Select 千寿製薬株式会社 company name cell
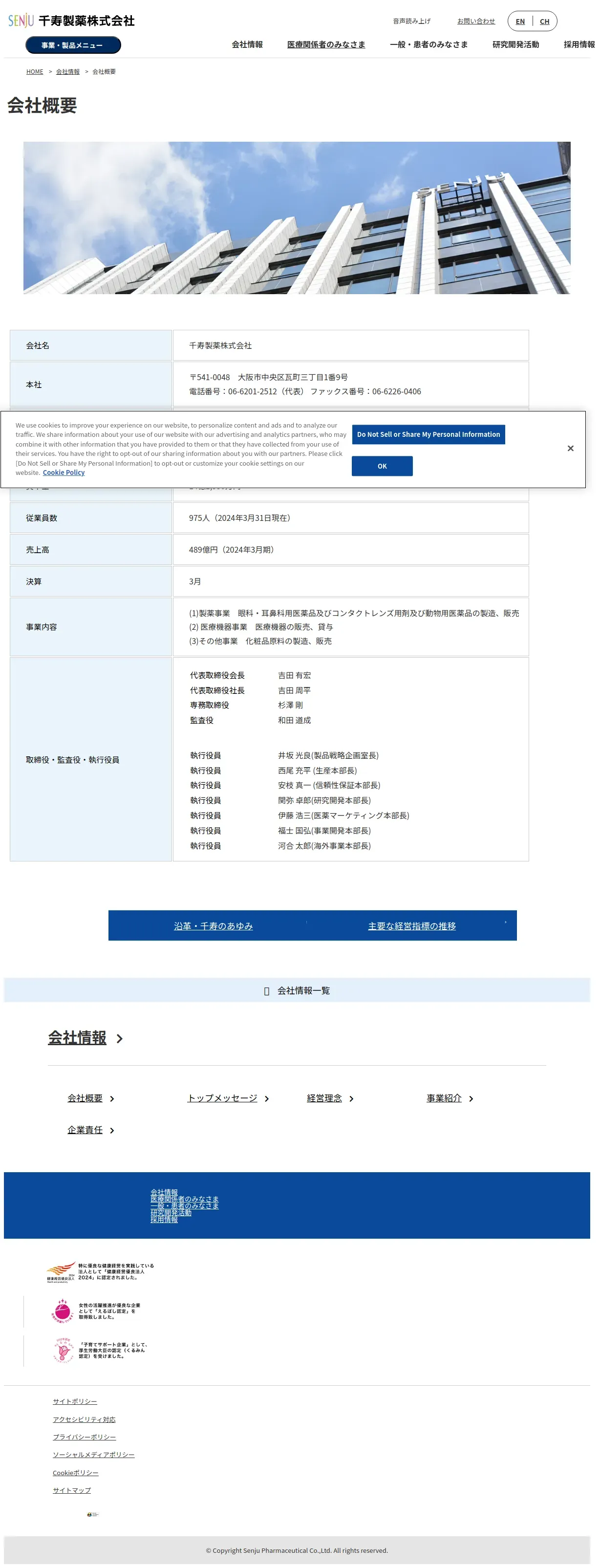 click(350, 345)
